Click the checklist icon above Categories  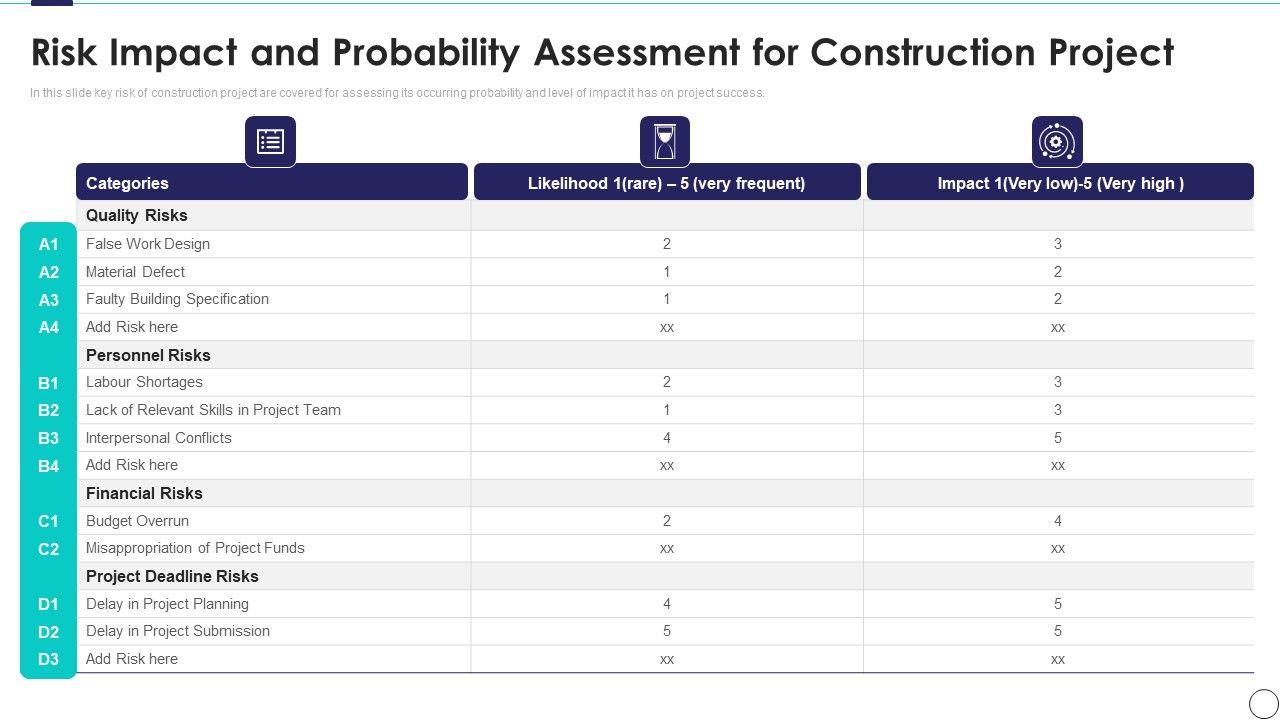coord(270,141)
